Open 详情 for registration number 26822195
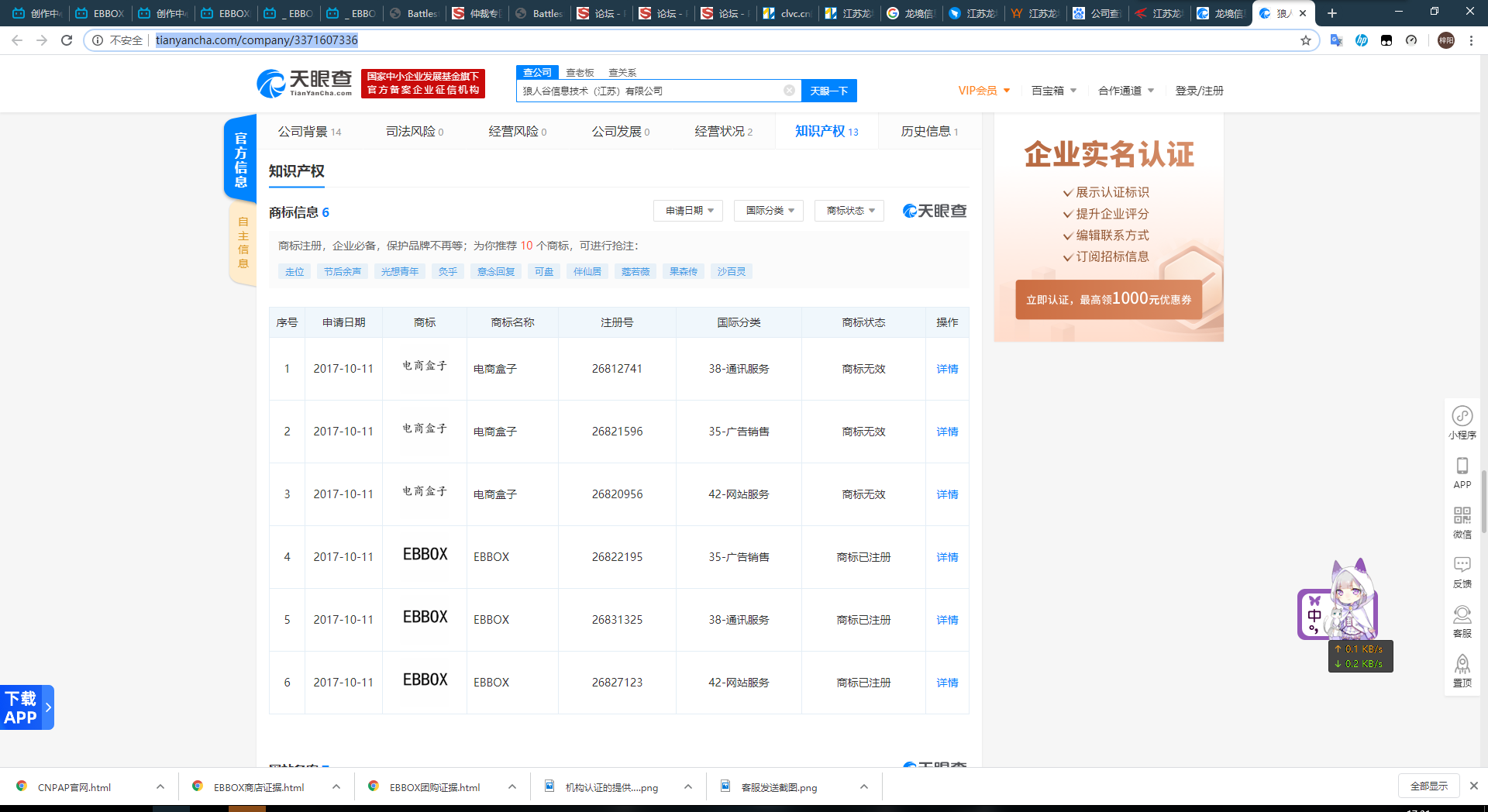The width and height of the screenshot is (1488, 812). [x=947, y=557]
